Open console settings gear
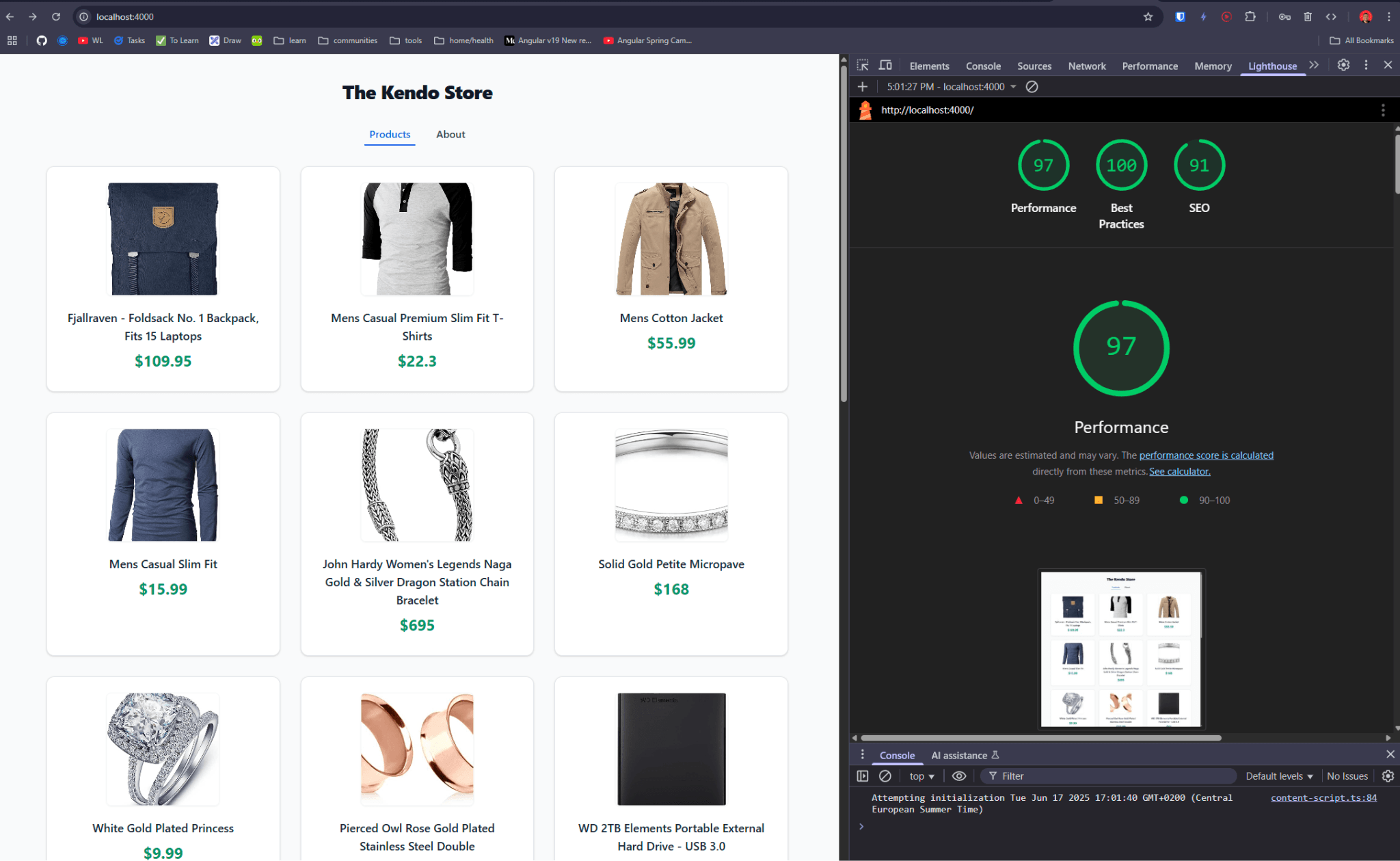The image size is (1400, 861). tap(1388, 776)
